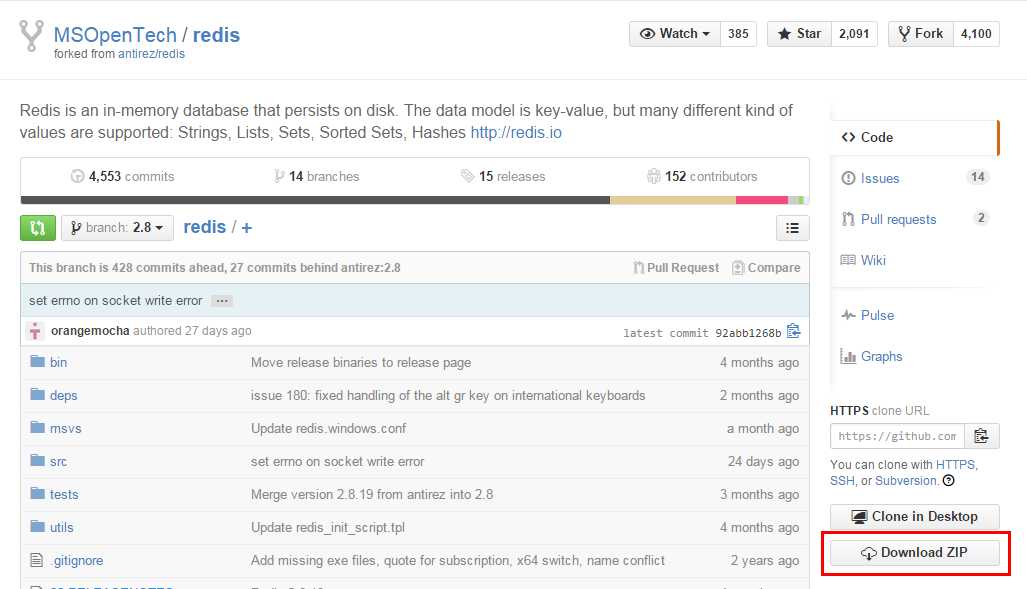Open the clone help question mark icon
1027x589 pixels.
coord(948,481)
